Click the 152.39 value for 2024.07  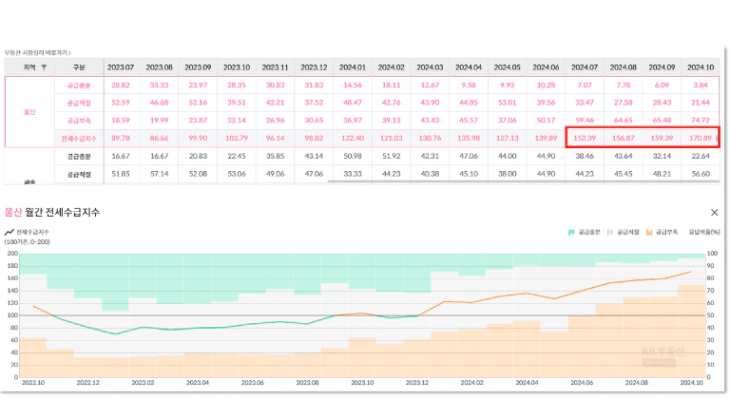point(584,138)
